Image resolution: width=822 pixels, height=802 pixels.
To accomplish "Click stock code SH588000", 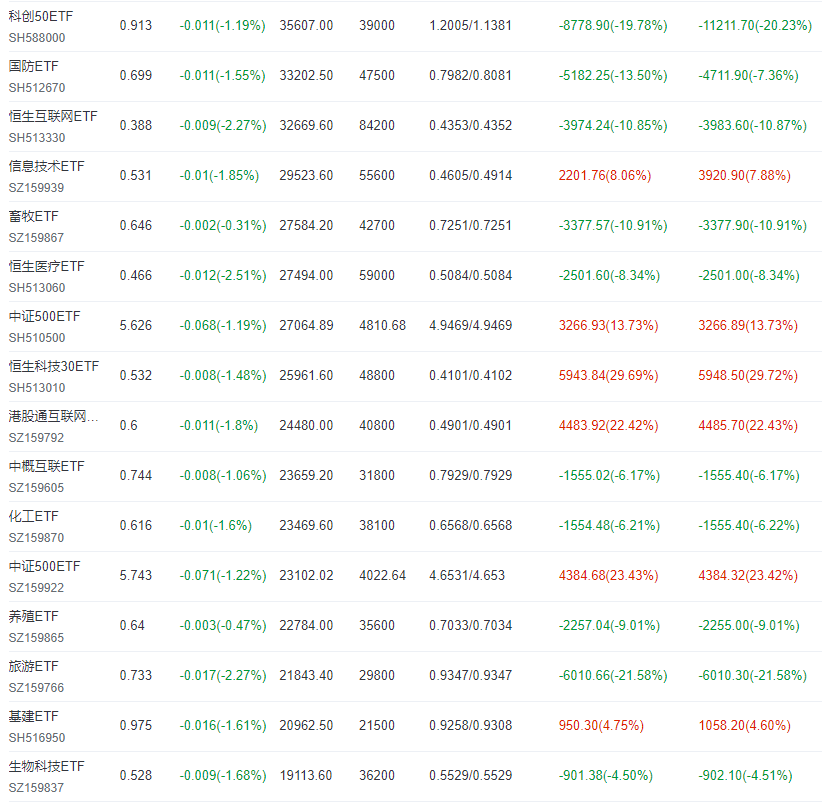I will click(x=37, y=38).
